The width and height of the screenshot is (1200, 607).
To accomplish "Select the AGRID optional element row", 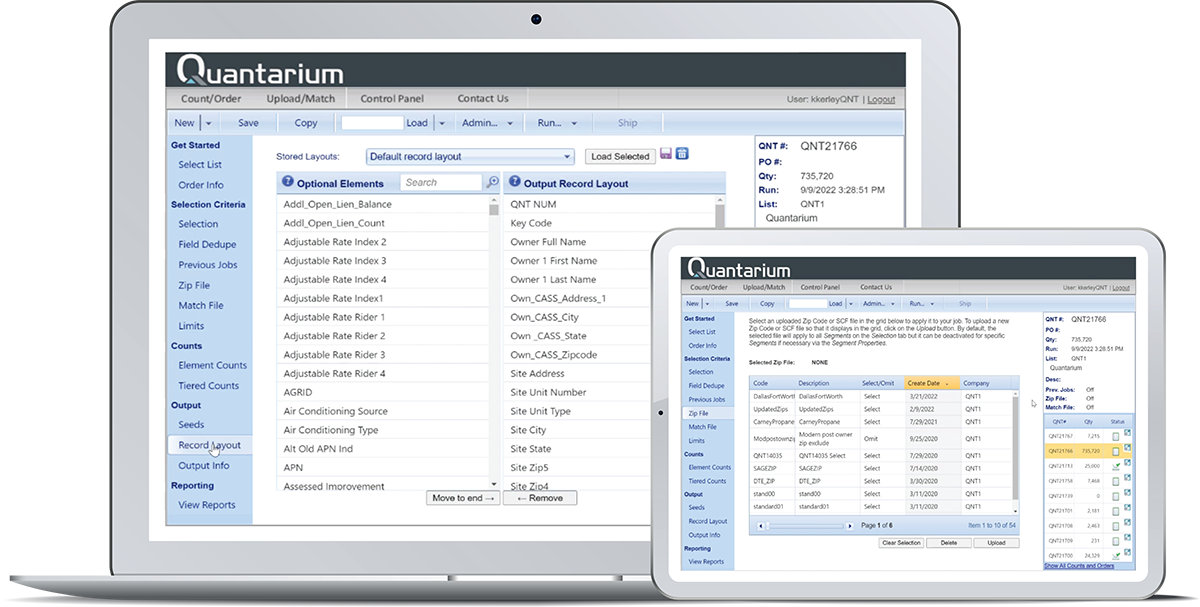I will click(x=383, y=392).
